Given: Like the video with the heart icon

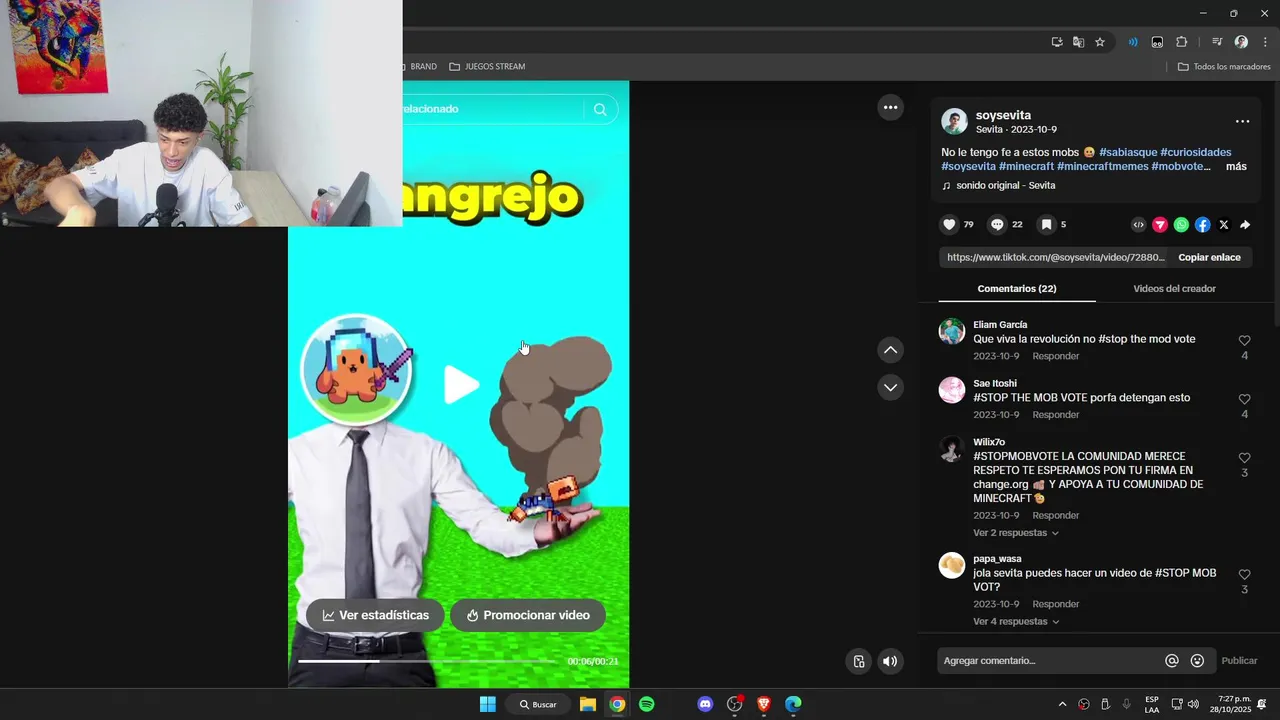Looking at the screenshot, I should point(949,225).
